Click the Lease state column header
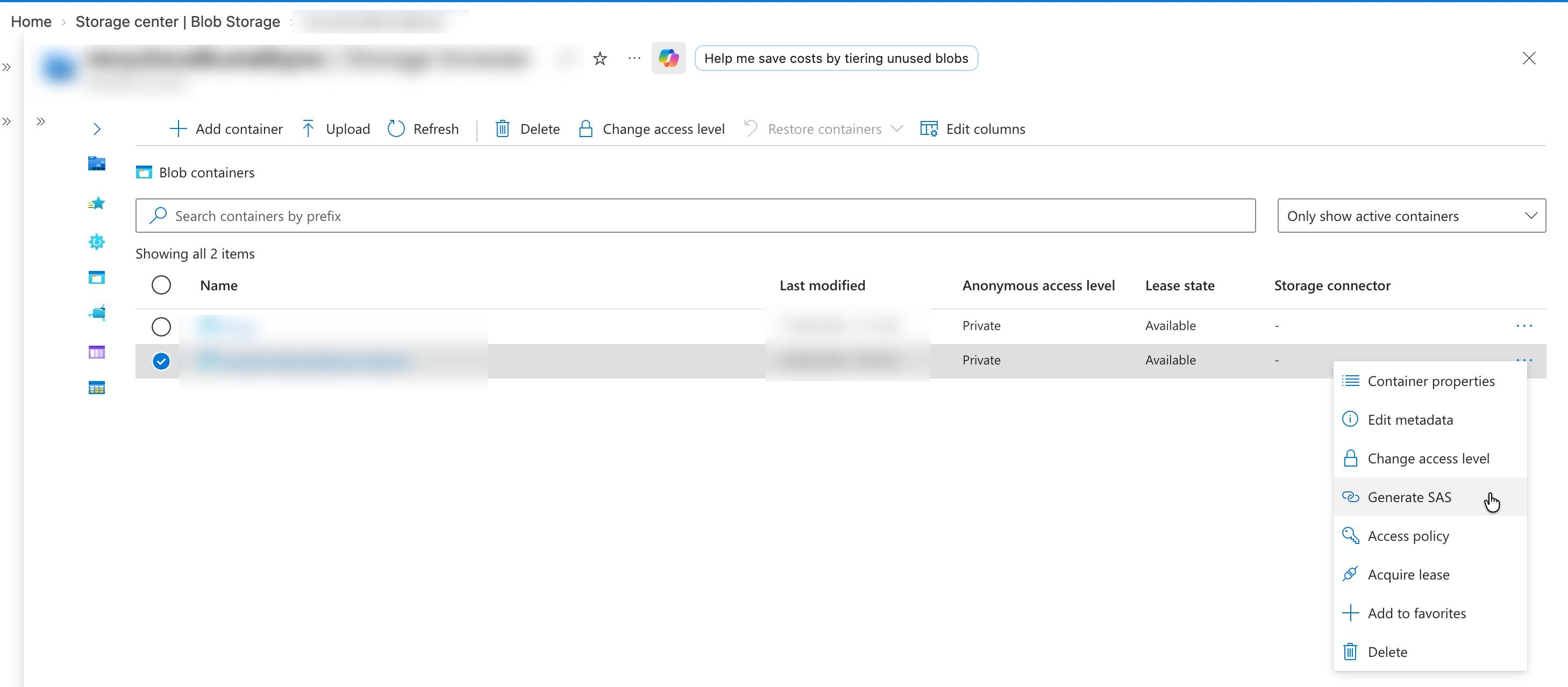This screenshot has width=1568, height=687. click(1180, 285)
